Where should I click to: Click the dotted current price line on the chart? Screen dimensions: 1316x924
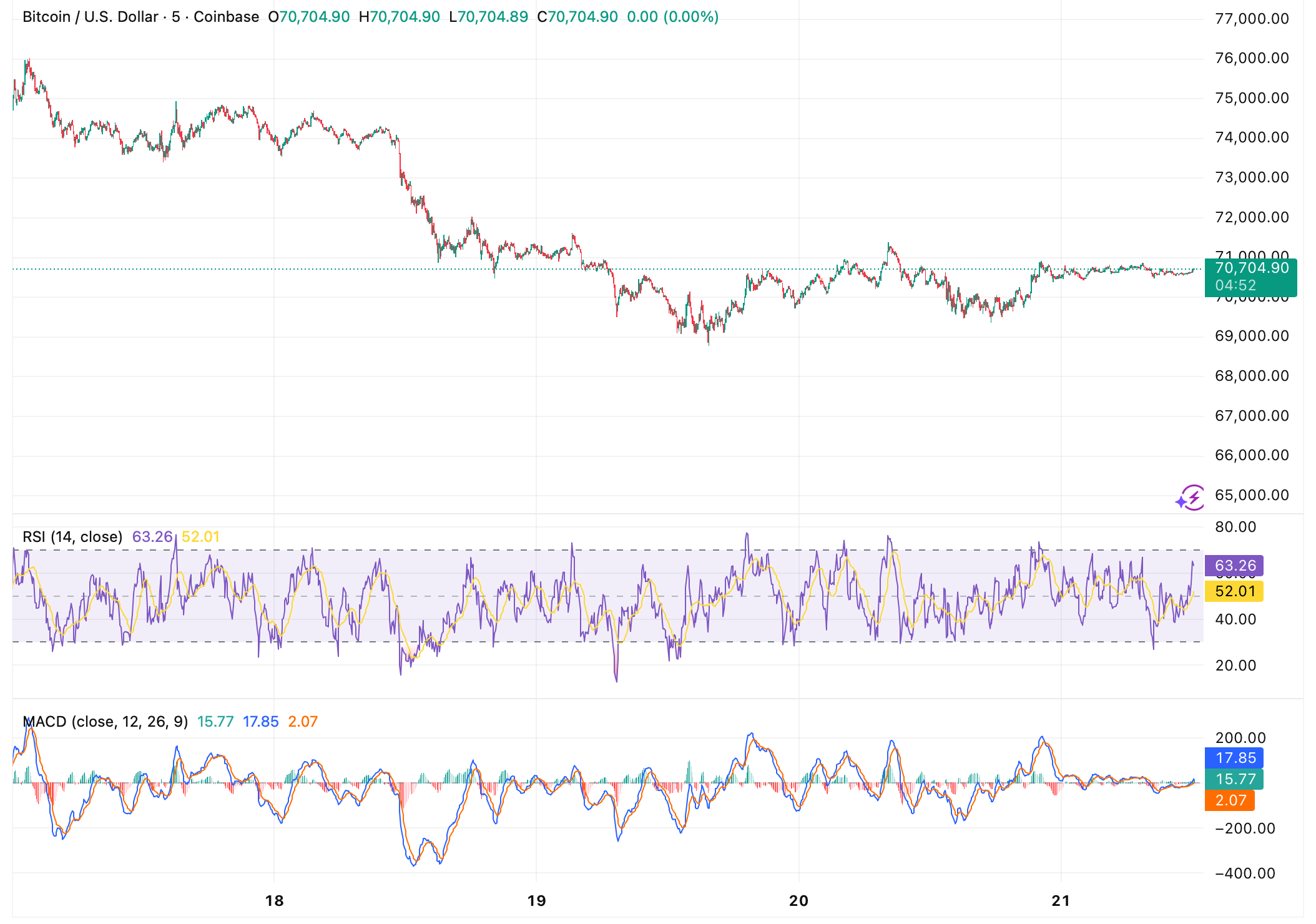(437, 269)
